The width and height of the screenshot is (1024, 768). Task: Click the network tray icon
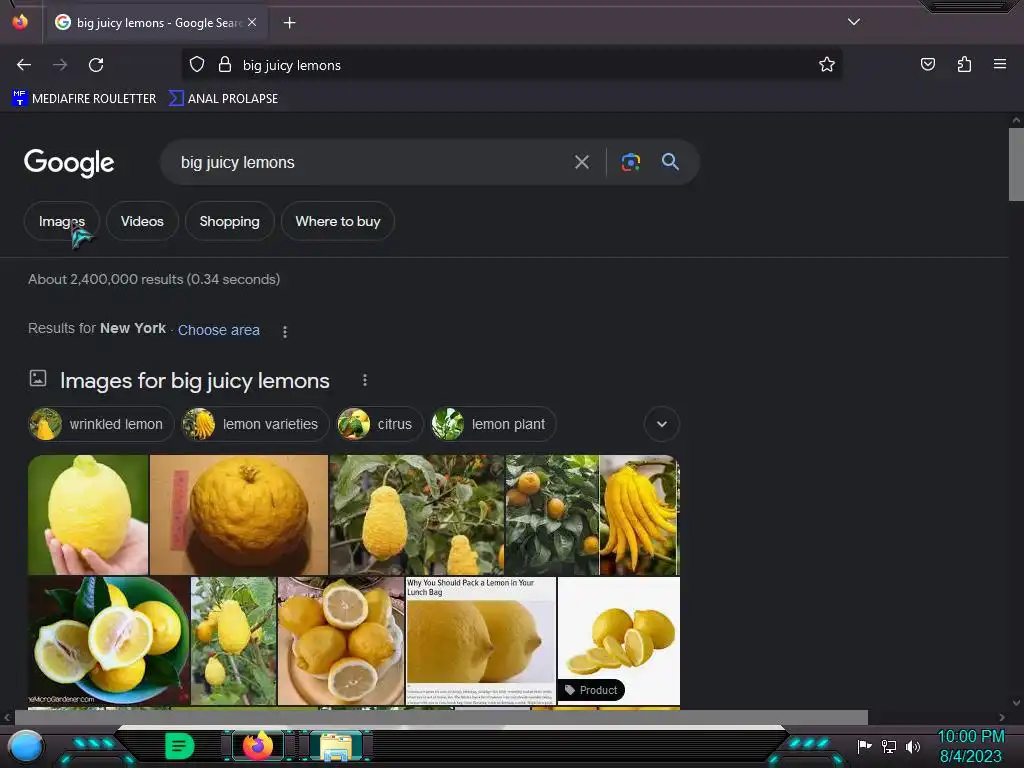tap(889, 746)
